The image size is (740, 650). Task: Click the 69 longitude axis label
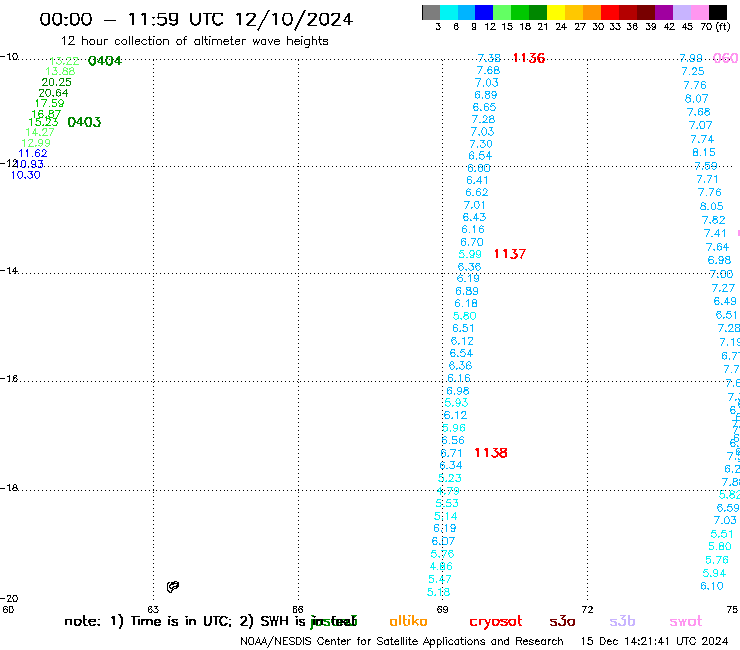442,609
